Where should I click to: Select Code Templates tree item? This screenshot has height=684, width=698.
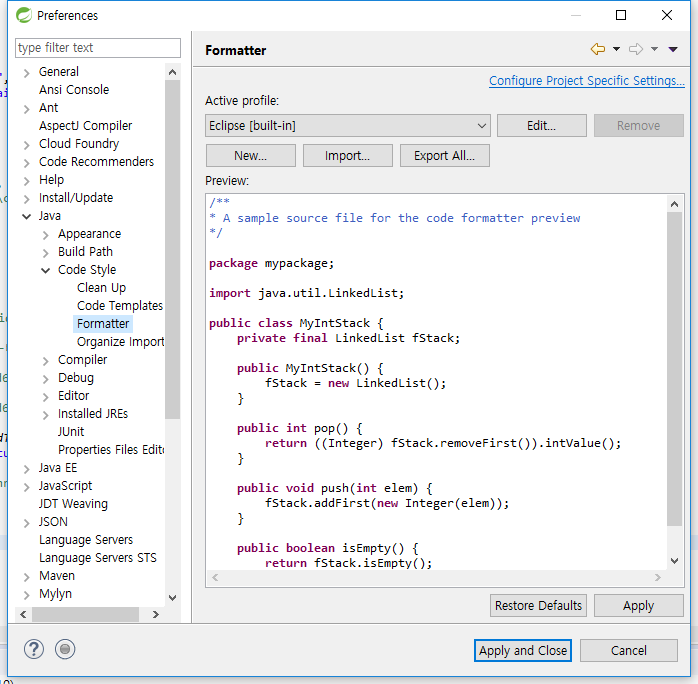pyautogui.click(x=120, y=306)
